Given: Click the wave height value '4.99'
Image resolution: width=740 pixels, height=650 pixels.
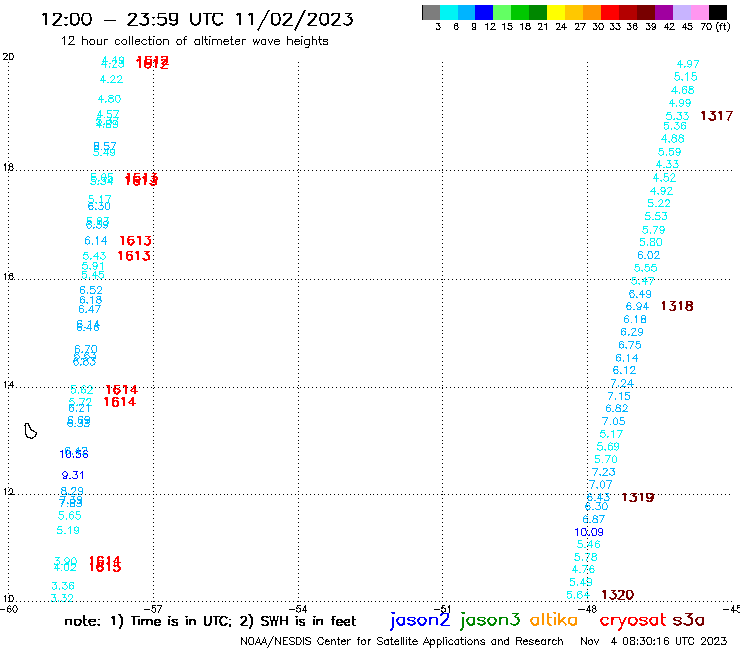Looking at the screenshot, I should (x=680, y=103).
